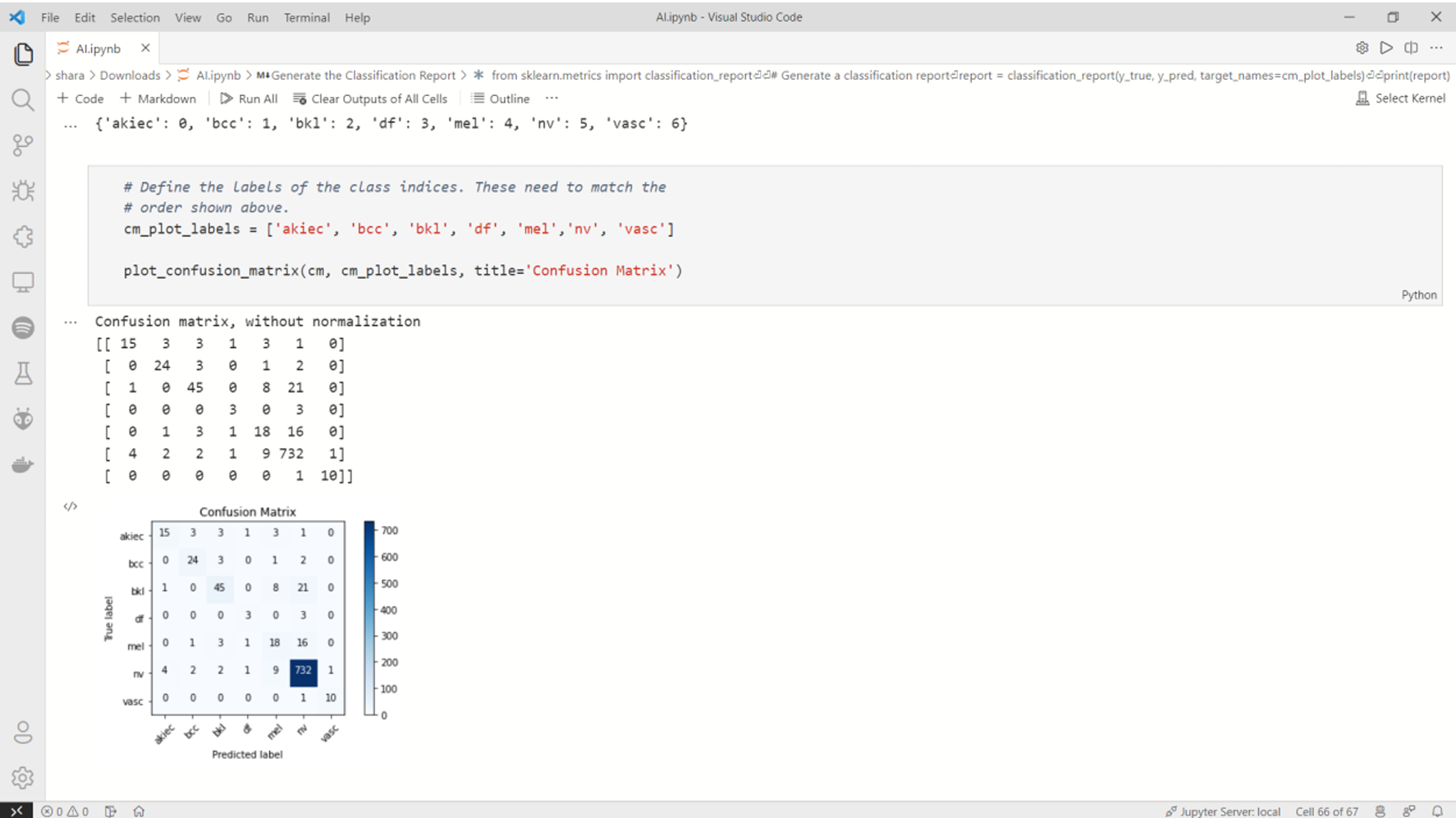
Task: Click the class indices dictionary output line
Action: coord(391,124)
